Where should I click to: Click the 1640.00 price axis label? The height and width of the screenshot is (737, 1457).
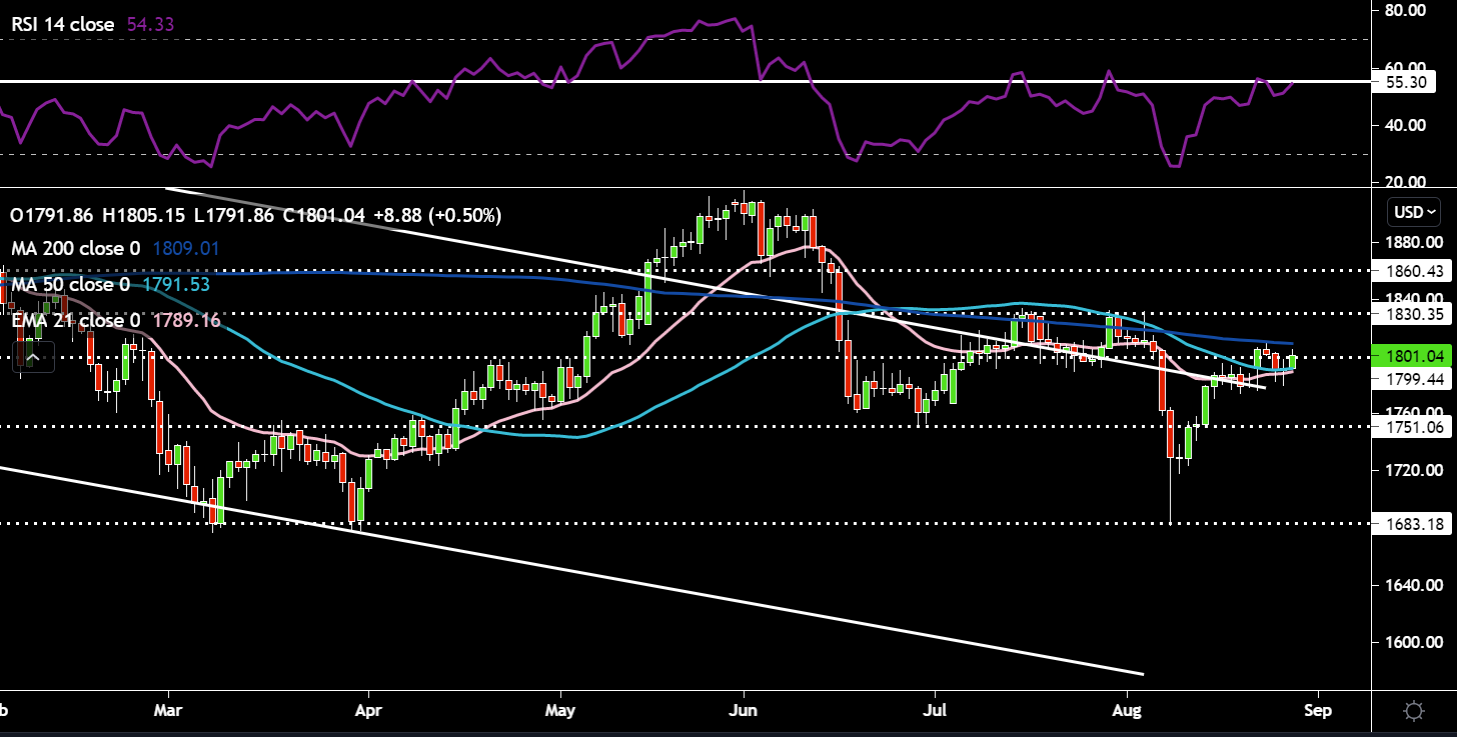(1414, 585)
